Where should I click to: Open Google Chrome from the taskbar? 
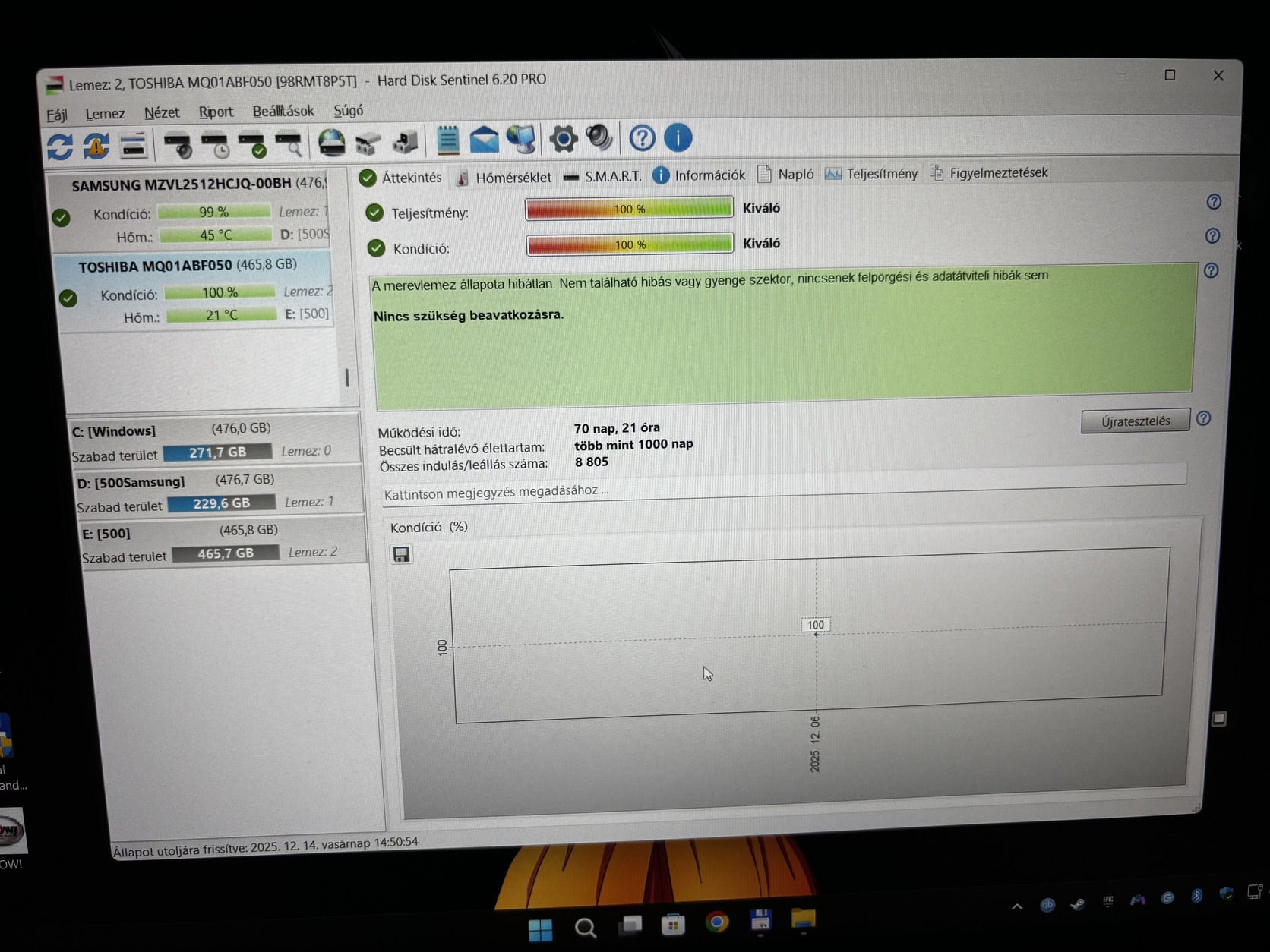(x=716, y=922)
